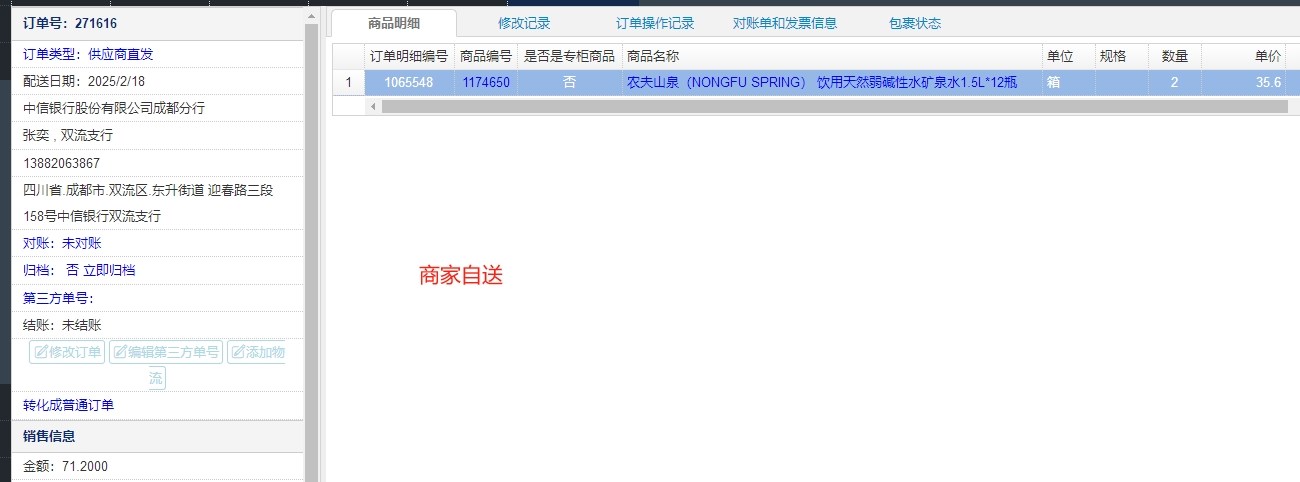Viewport: 1300px width, 482px height.
Task: Click the 供应商直发 order type text
Action: coord(121,54)
